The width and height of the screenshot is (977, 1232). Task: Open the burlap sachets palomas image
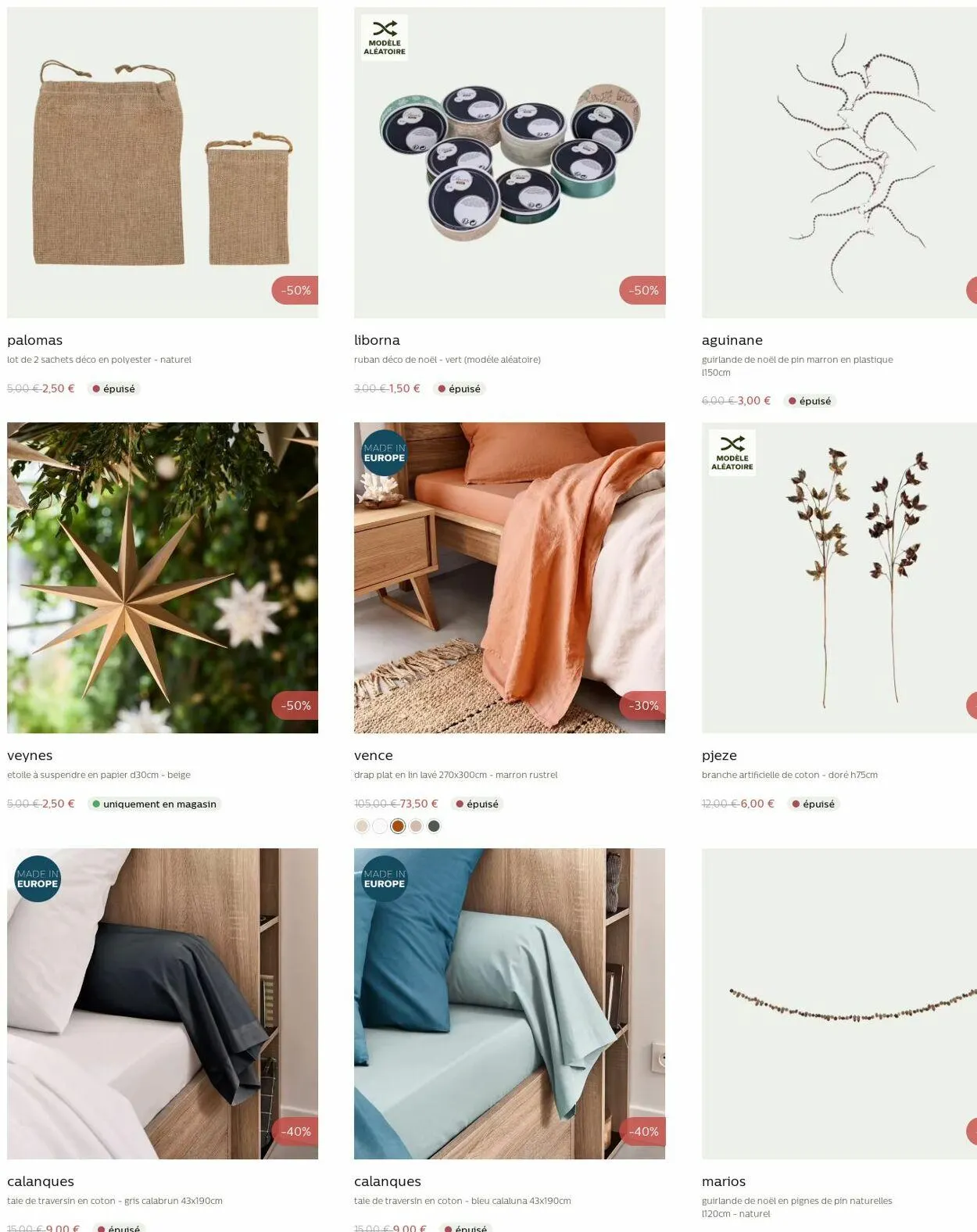coord(163,163)
